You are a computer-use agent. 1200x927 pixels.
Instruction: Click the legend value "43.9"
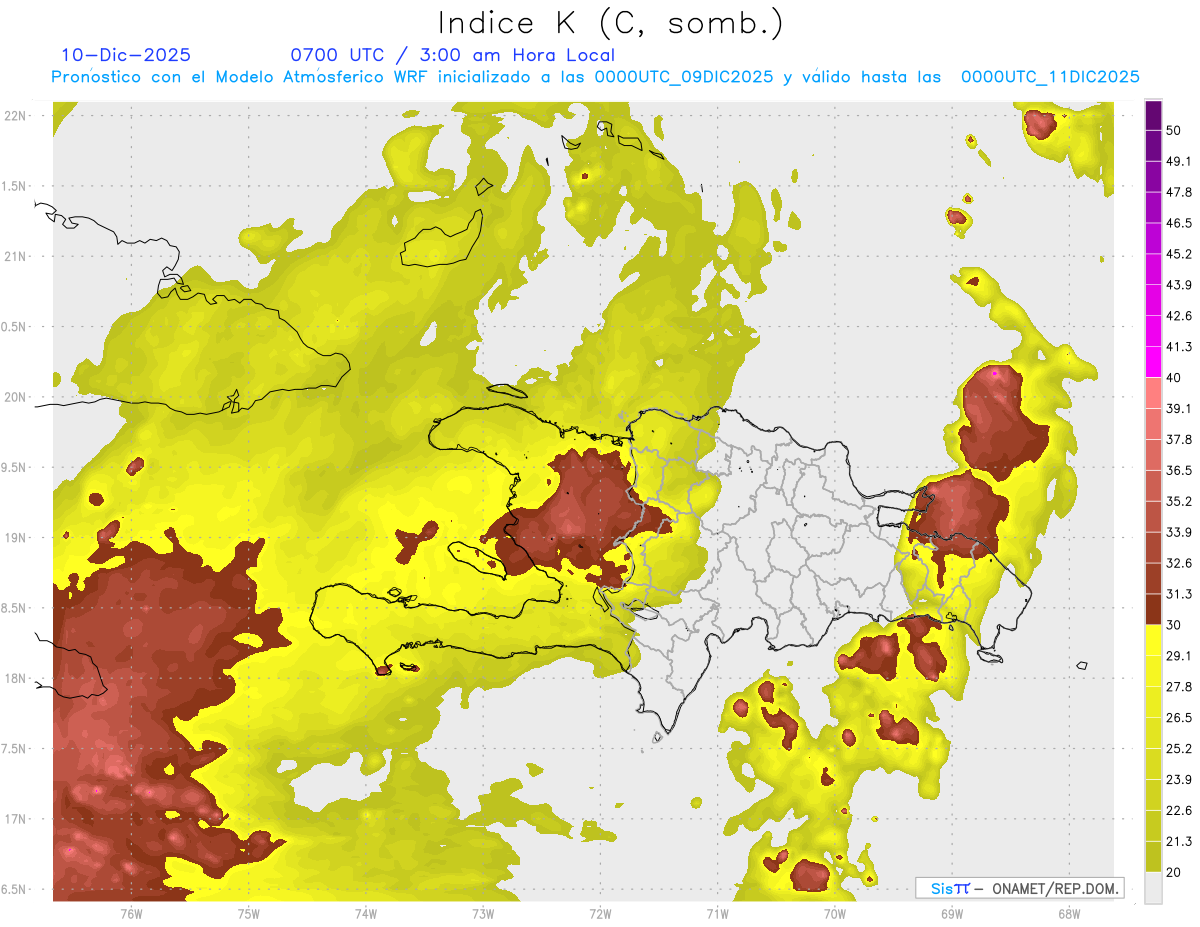pos(1179,285)
